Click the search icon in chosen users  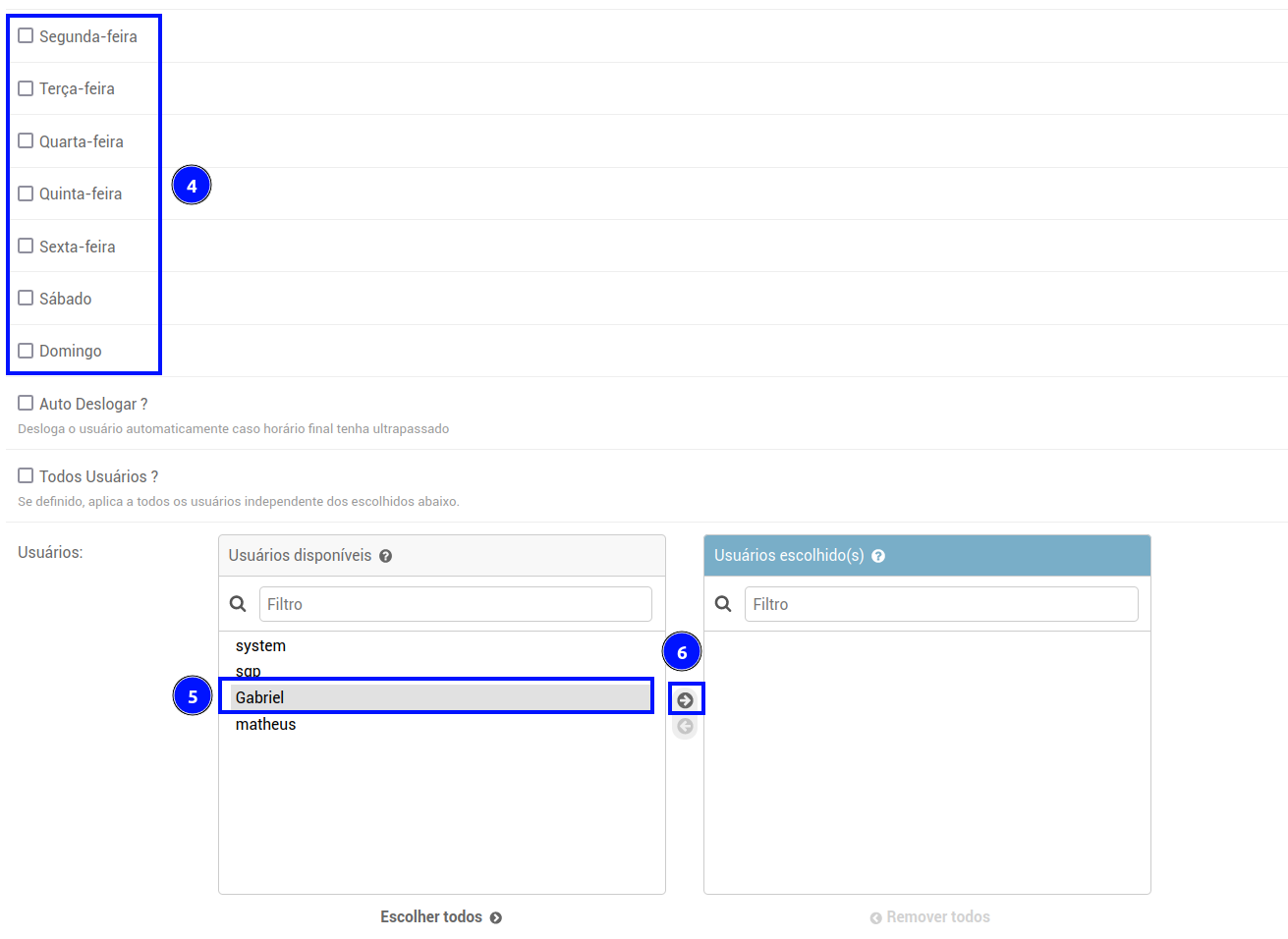pos(723,604)
